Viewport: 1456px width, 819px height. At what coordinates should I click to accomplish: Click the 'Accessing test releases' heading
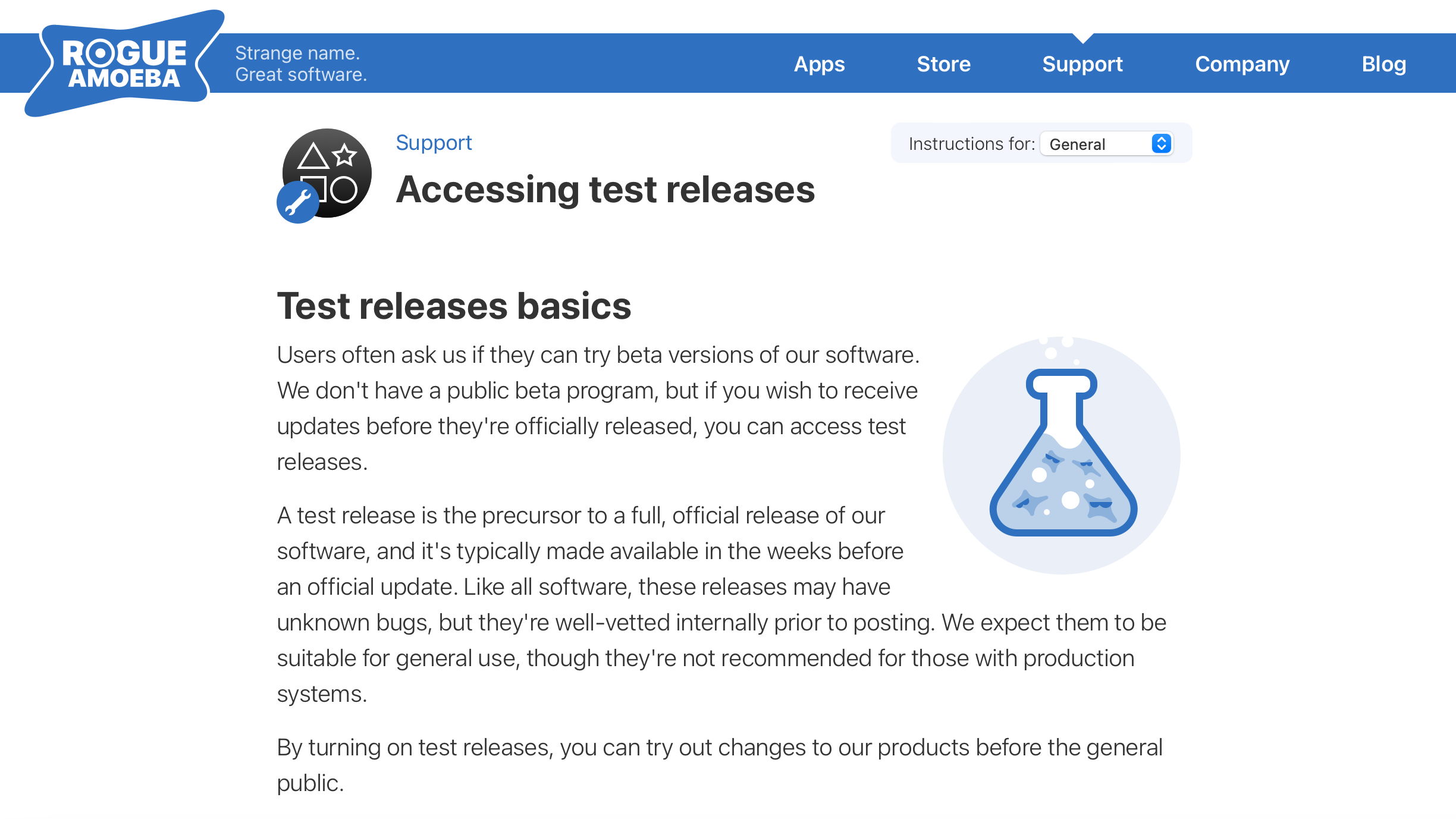coord(605,190)
